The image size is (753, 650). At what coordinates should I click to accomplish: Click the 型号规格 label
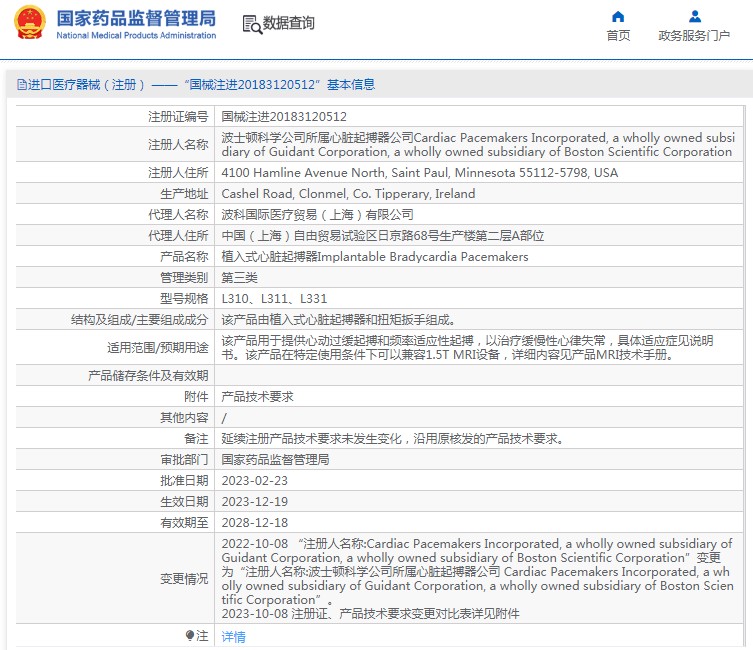[184, 299]
